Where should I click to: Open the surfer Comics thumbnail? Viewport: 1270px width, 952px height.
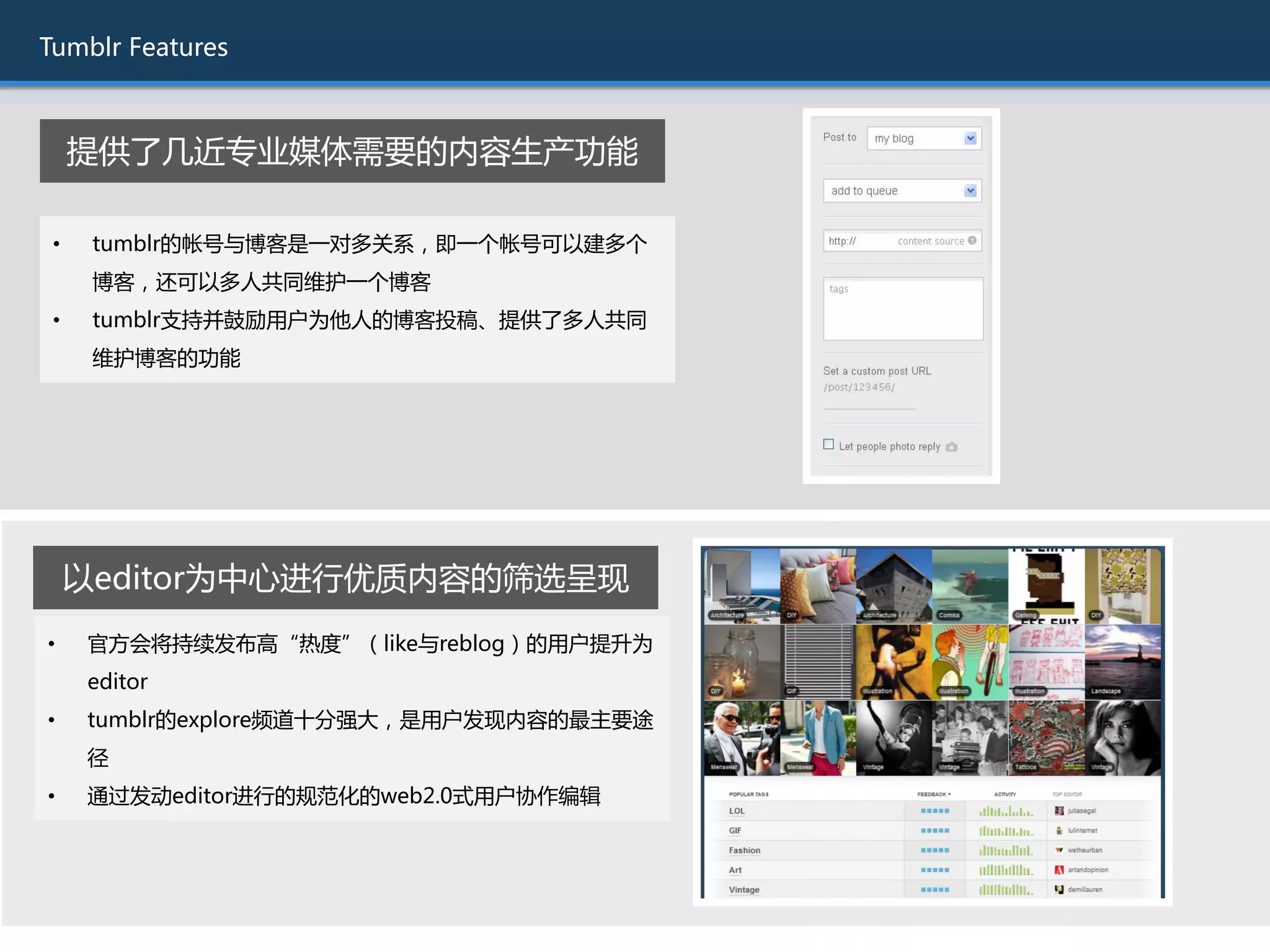(970, 586)
